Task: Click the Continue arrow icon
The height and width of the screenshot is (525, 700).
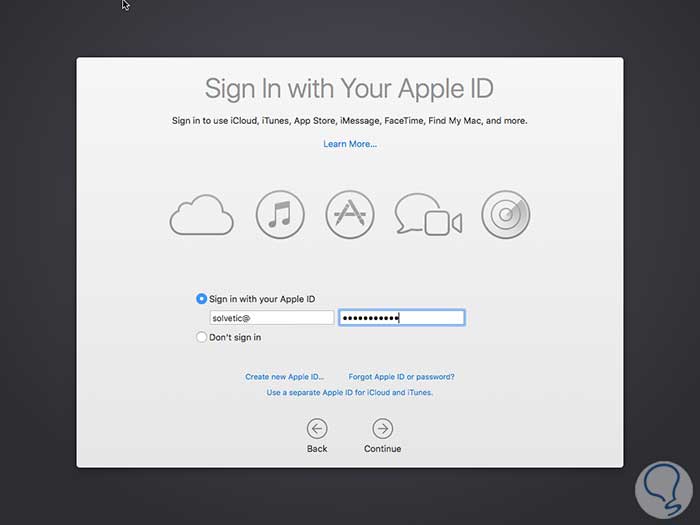Action: click(383, 429)
